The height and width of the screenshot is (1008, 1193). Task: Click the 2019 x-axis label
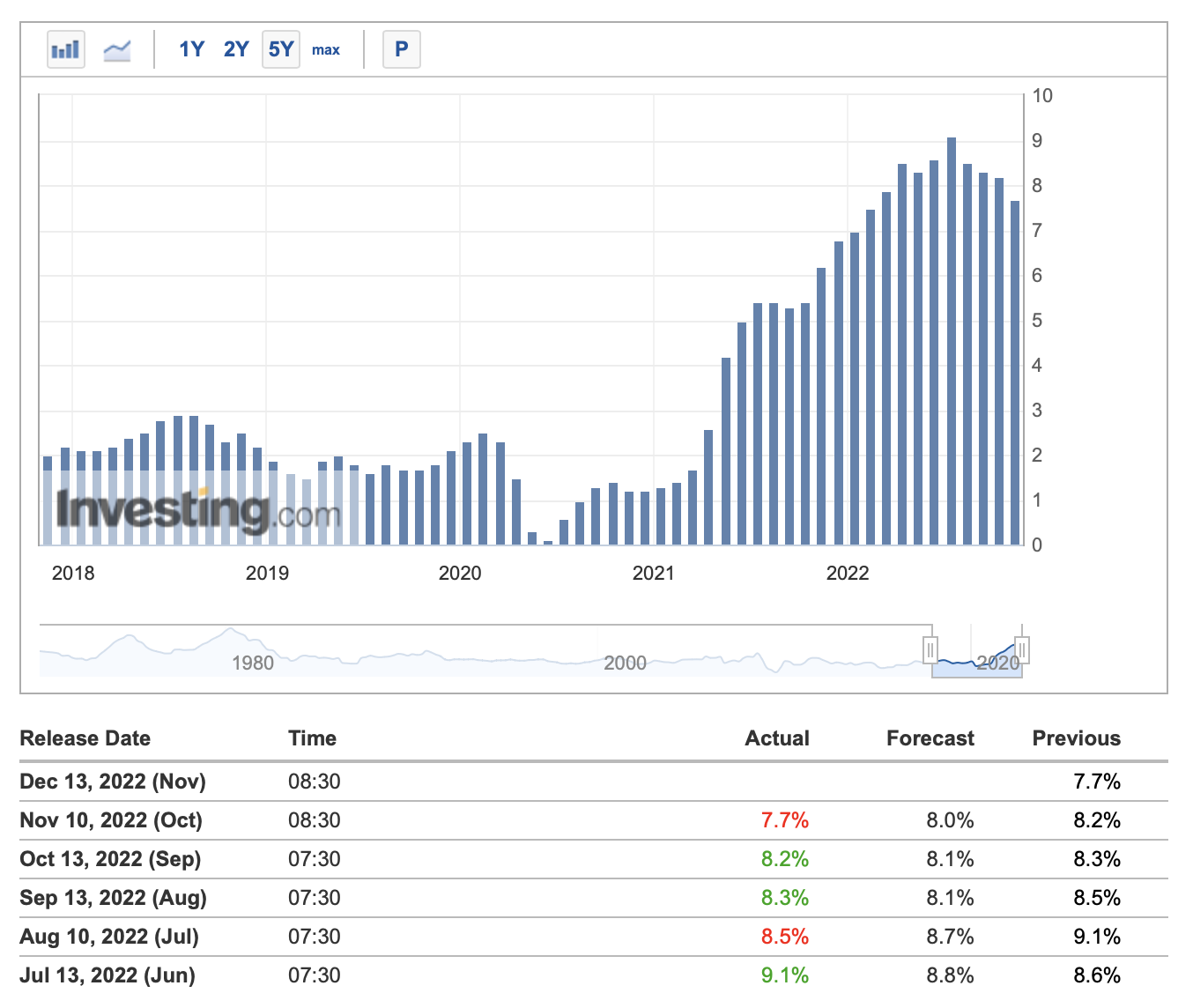[x=267, y=574]
